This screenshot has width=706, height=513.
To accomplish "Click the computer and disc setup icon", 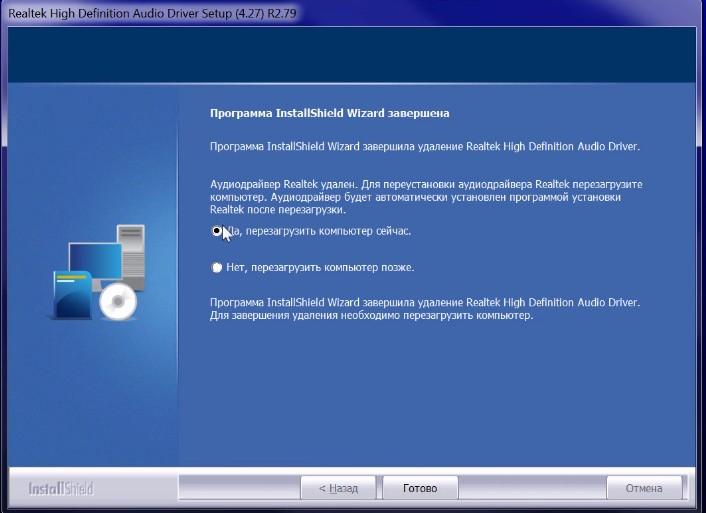I will point(99,272).
